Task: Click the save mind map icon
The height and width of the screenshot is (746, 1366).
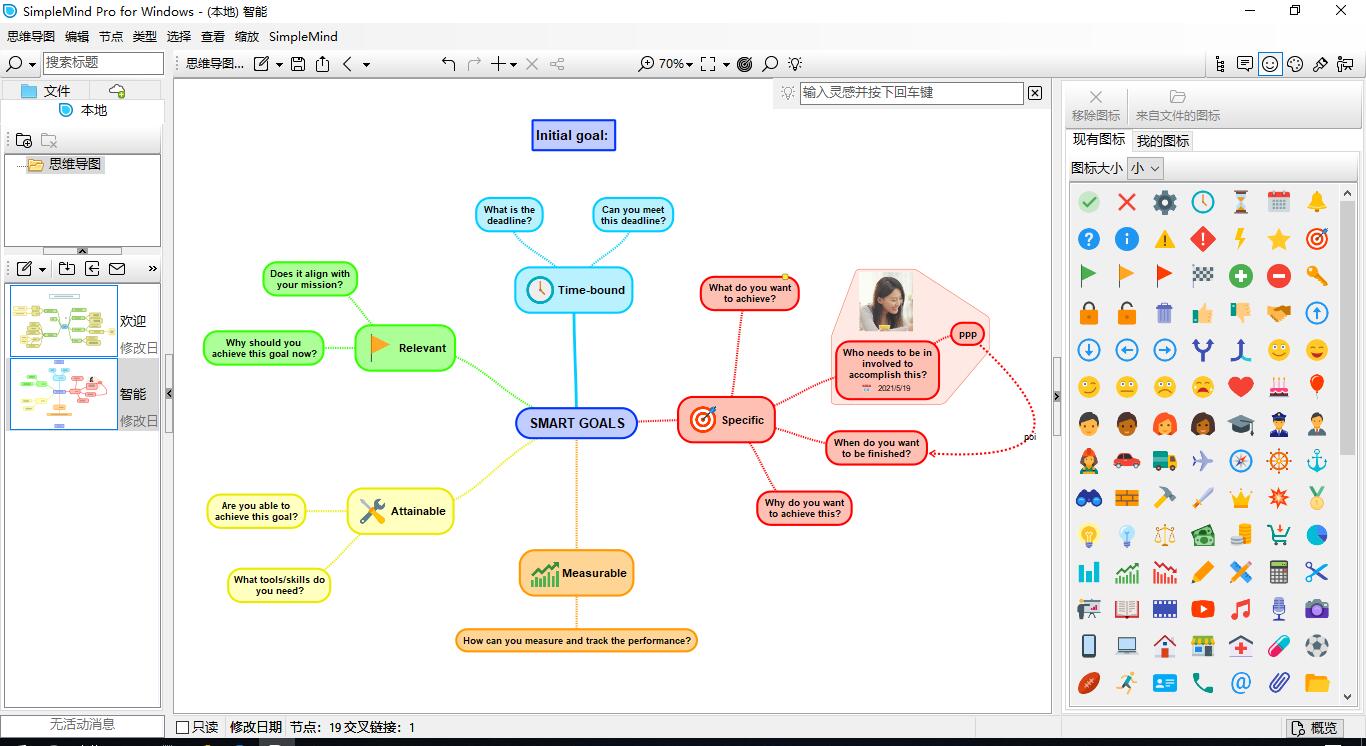Action: click(x=298, y=64)
